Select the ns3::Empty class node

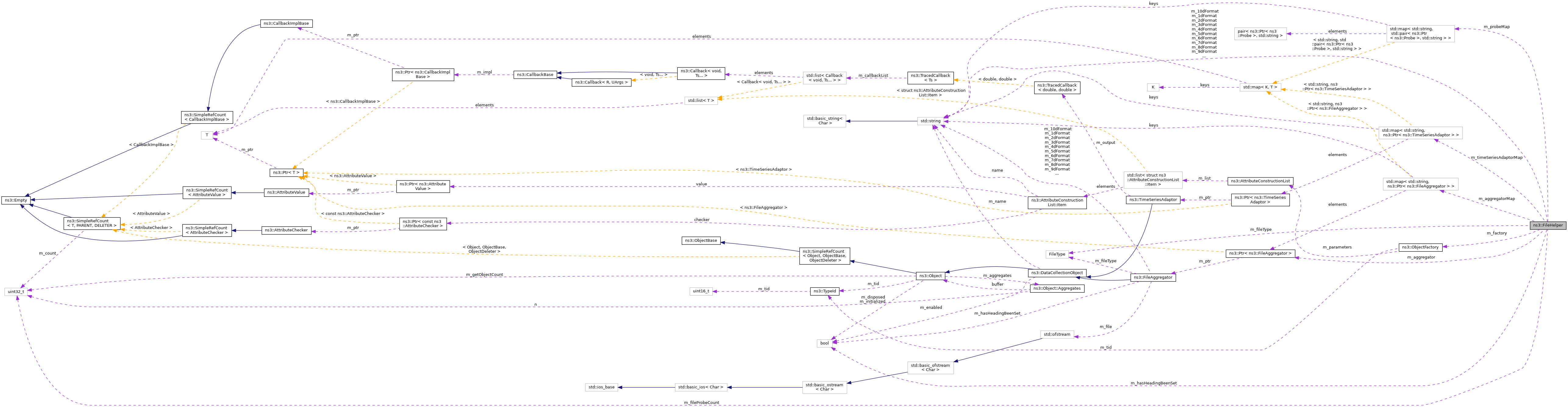[16, 200]
